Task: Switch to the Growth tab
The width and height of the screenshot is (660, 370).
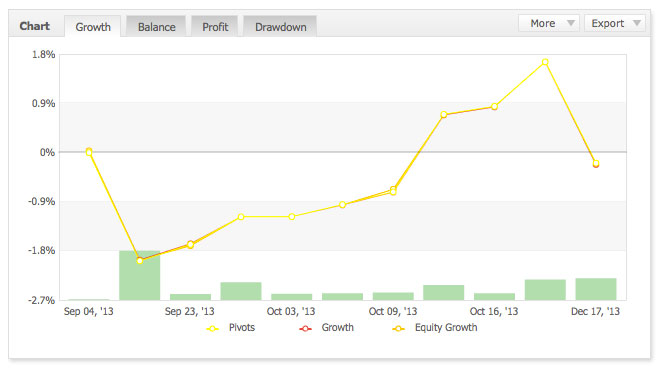Action: 93,27
